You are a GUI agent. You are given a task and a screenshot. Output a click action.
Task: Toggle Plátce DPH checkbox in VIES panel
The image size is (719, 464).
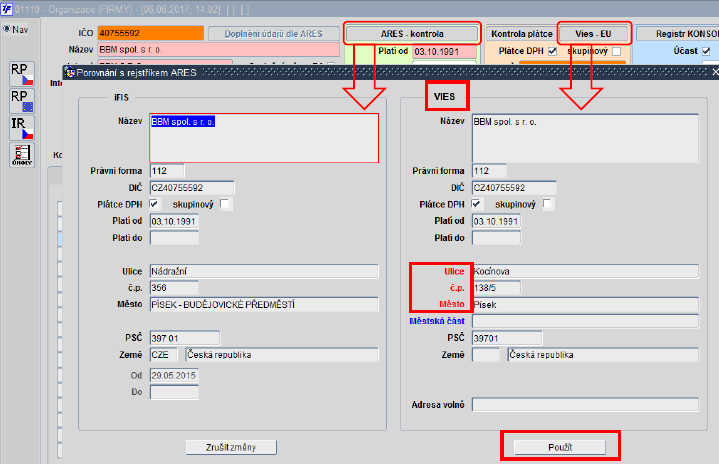[x=477, y=204]
